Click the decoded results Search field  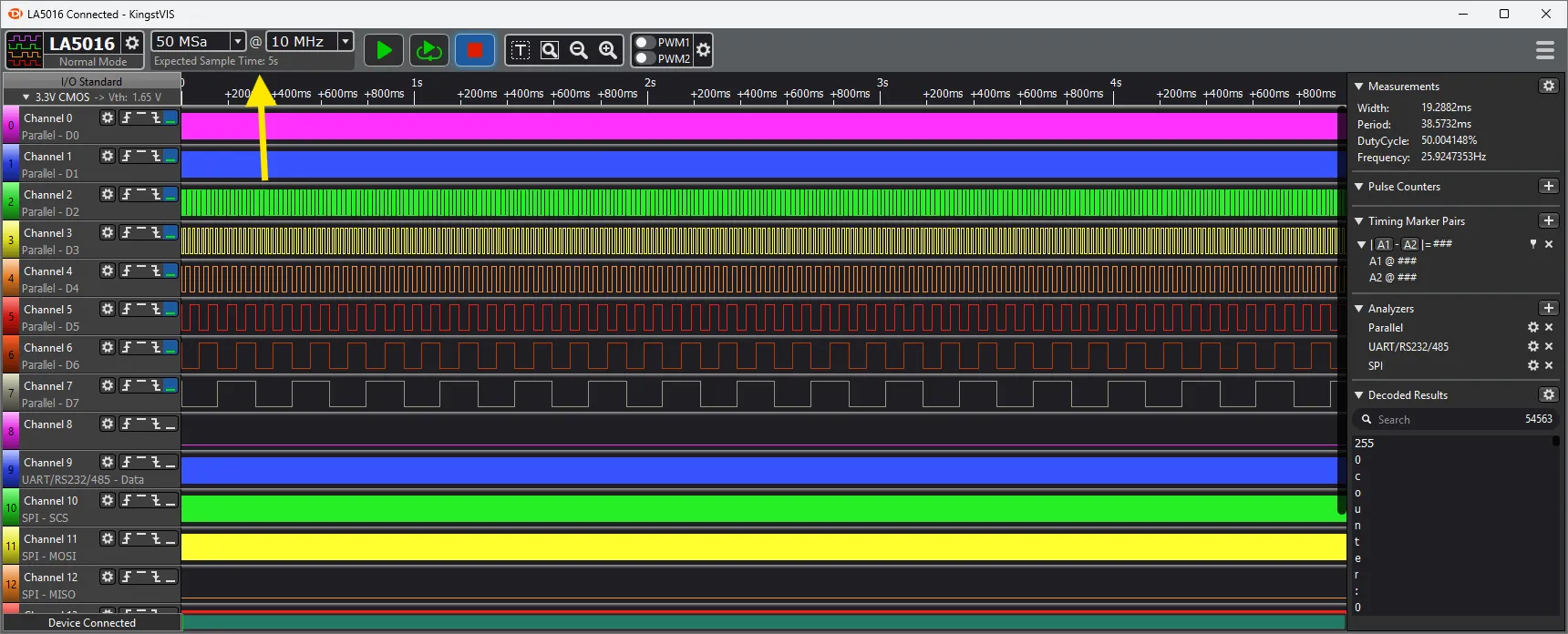click(1440, 419)
